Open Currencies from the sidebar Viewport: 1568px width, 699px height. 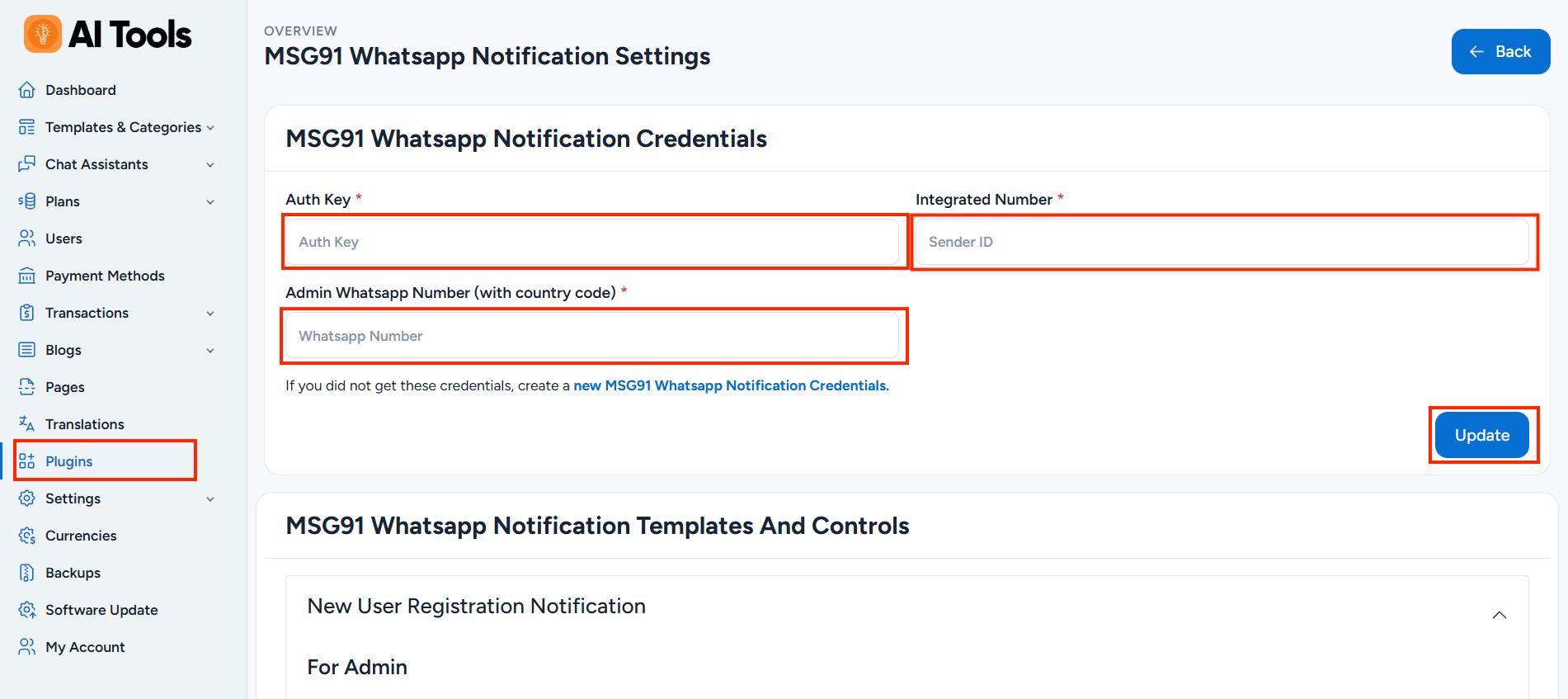[x=81, y=536]
